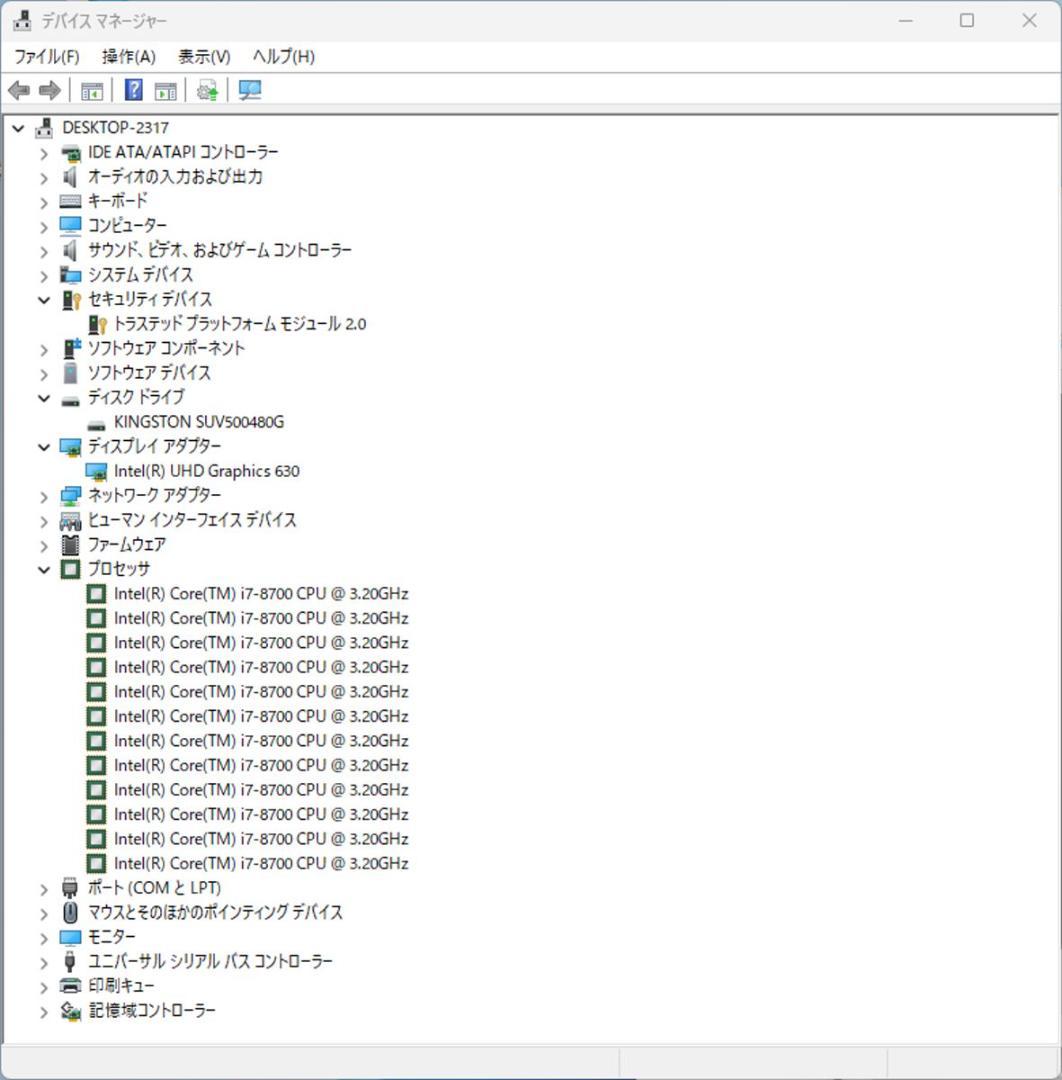Toggle the console tree panel toolbar icon
This screenshot has height=1080, width=1062.
coord(92,90)
